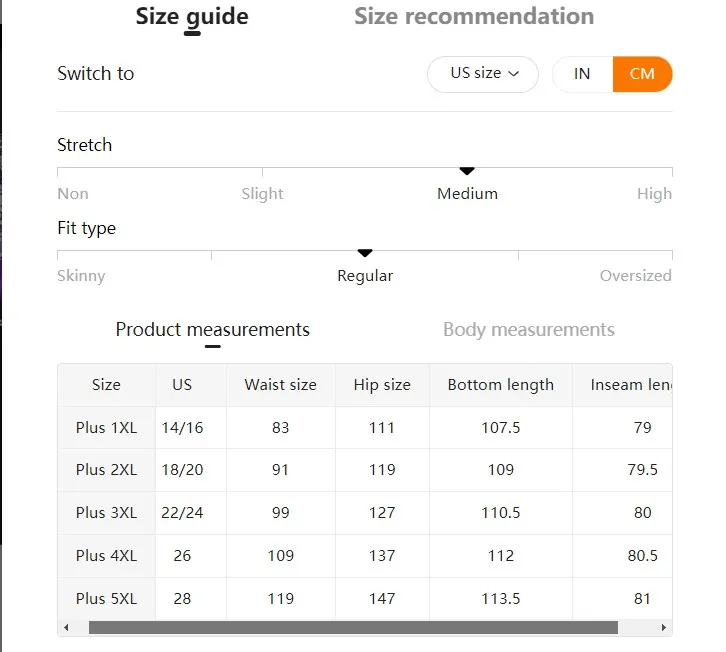Click the chevron in US size selector
Image resolution: width=726 pixels, height=652 pixels.
(513, 74)
